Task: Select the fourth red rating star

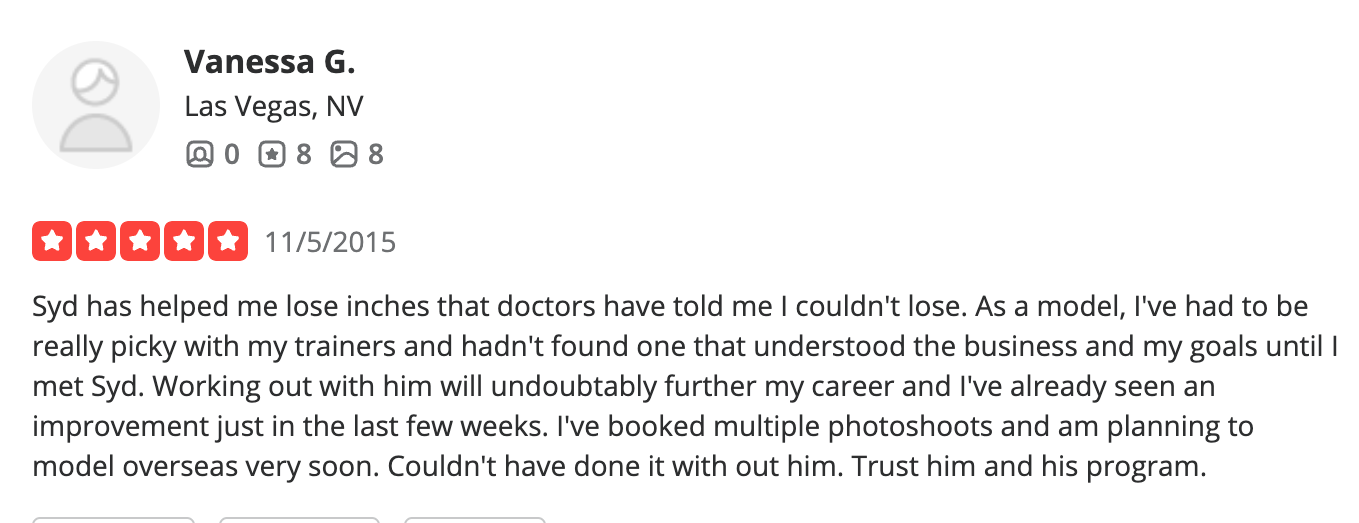Action: point(184,241)
